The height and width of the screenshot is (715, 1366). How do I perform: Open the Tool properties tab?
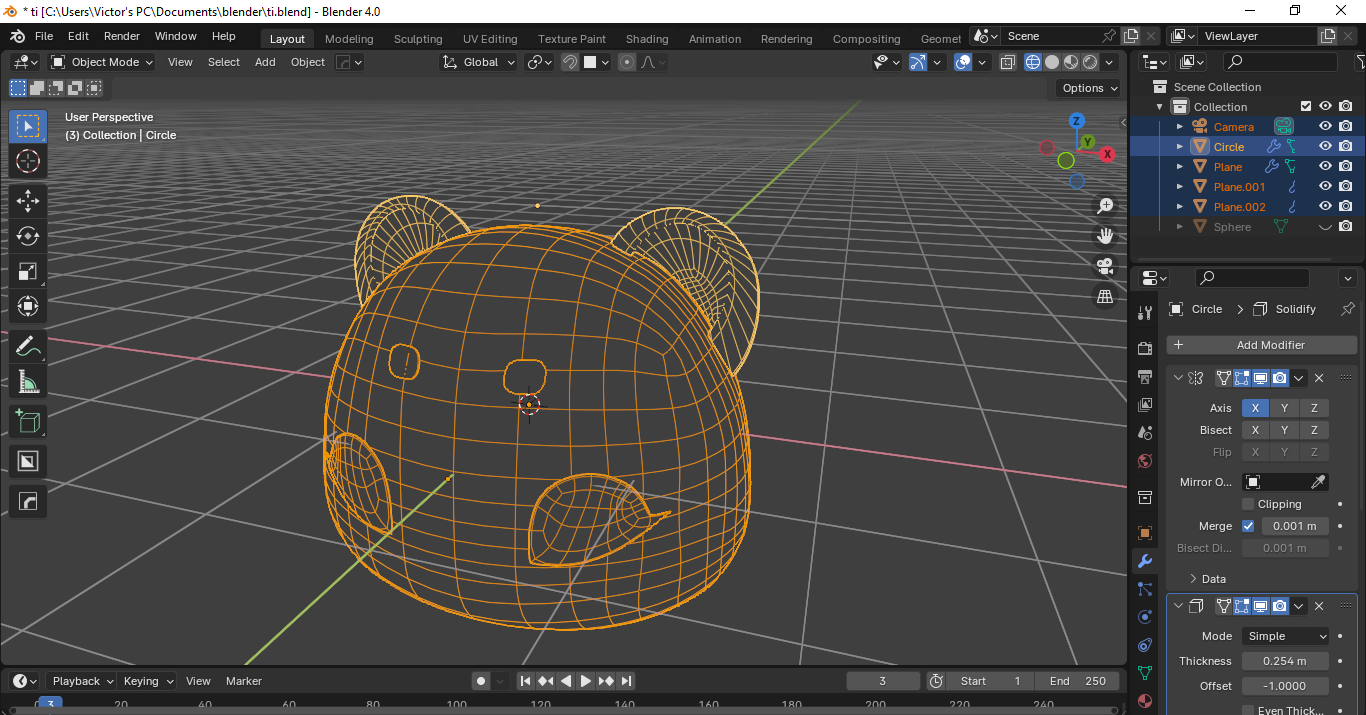point(1146,313)
